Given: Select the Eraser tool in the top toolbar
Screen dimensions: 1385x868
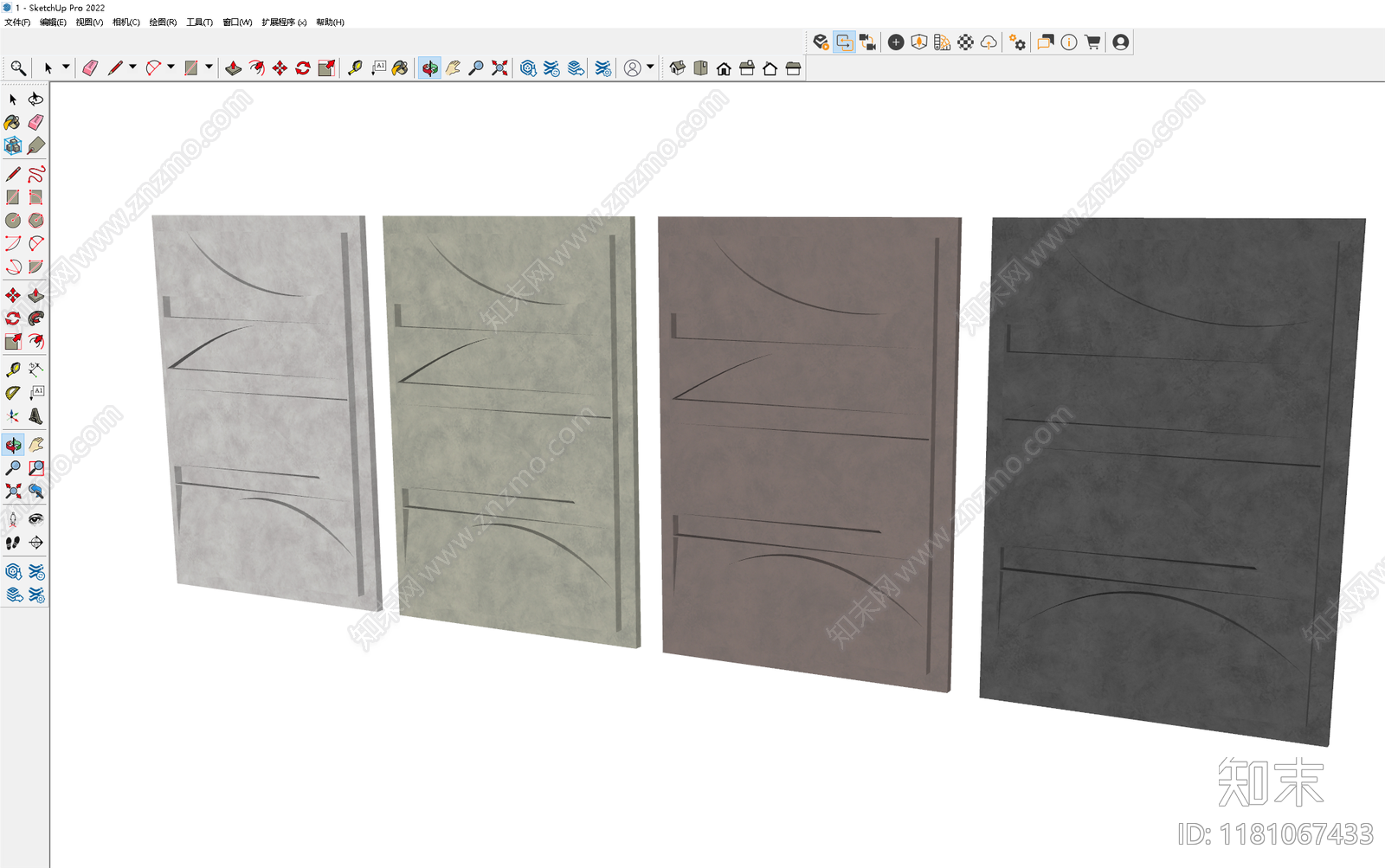Looking at the screenshot, I should point(90,68).
